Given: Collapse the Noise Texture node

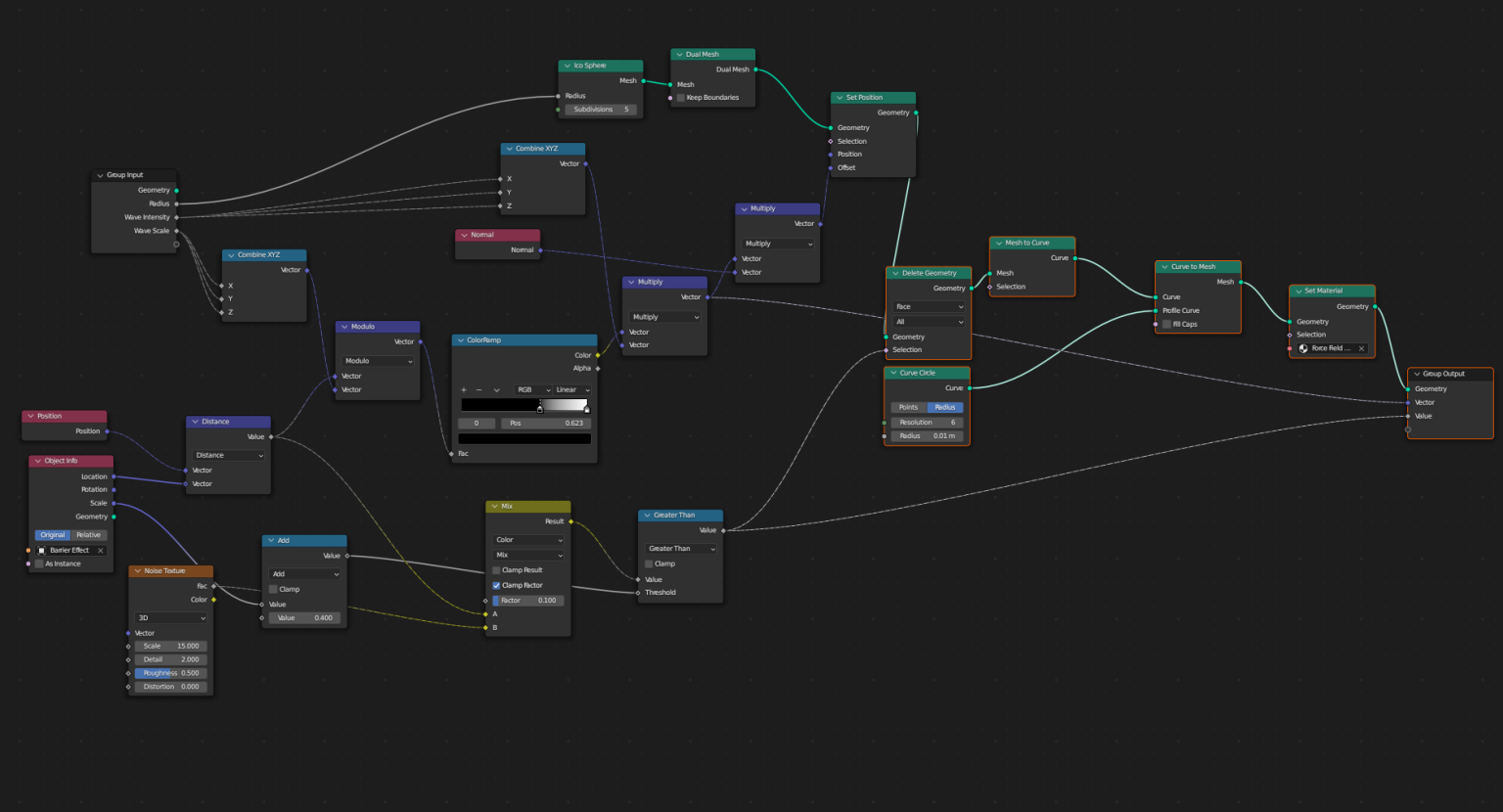Looking at the screenshot, I should click(x=137, y=570).
